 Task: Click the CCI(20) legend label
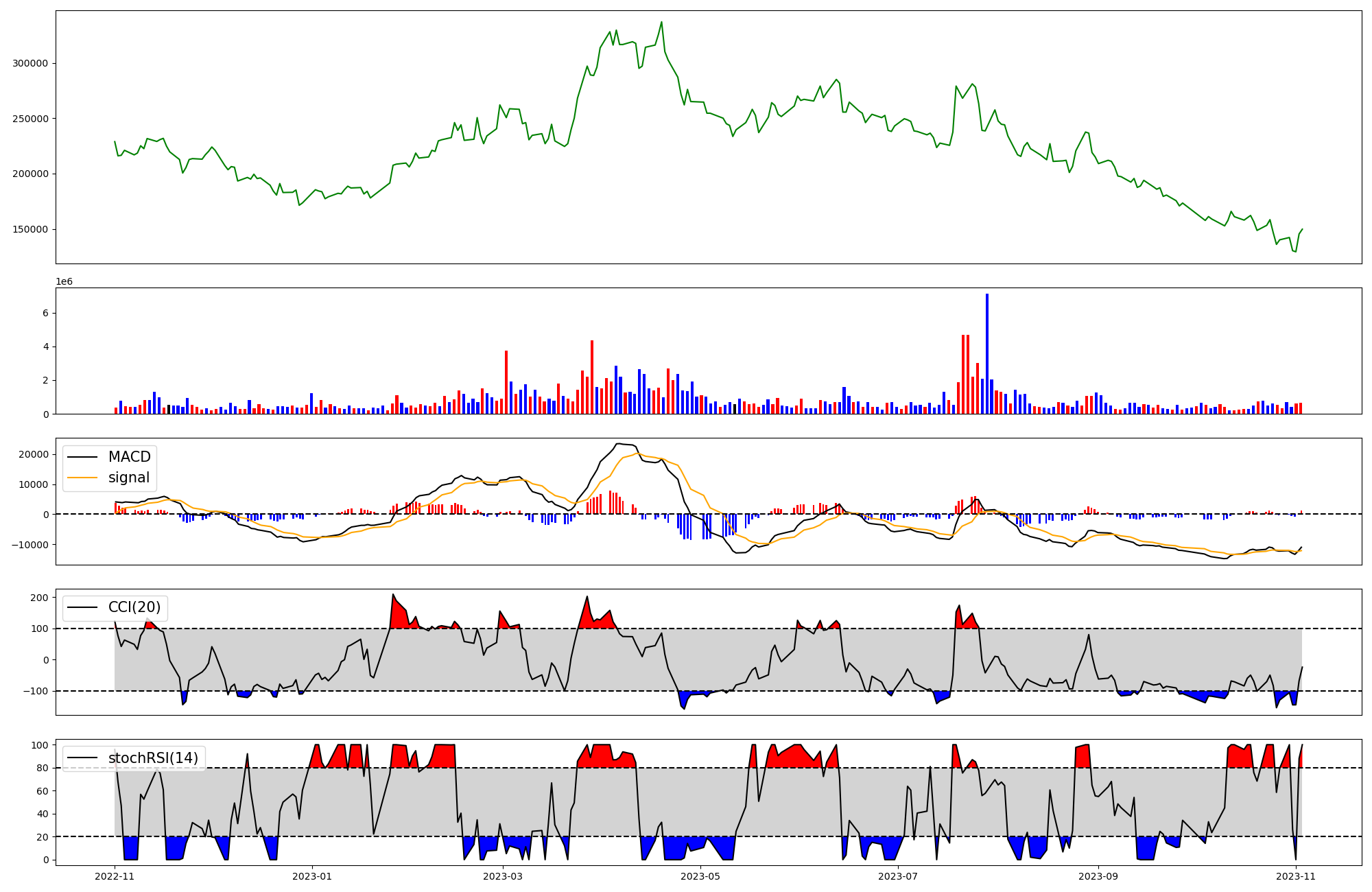point(134,607)
